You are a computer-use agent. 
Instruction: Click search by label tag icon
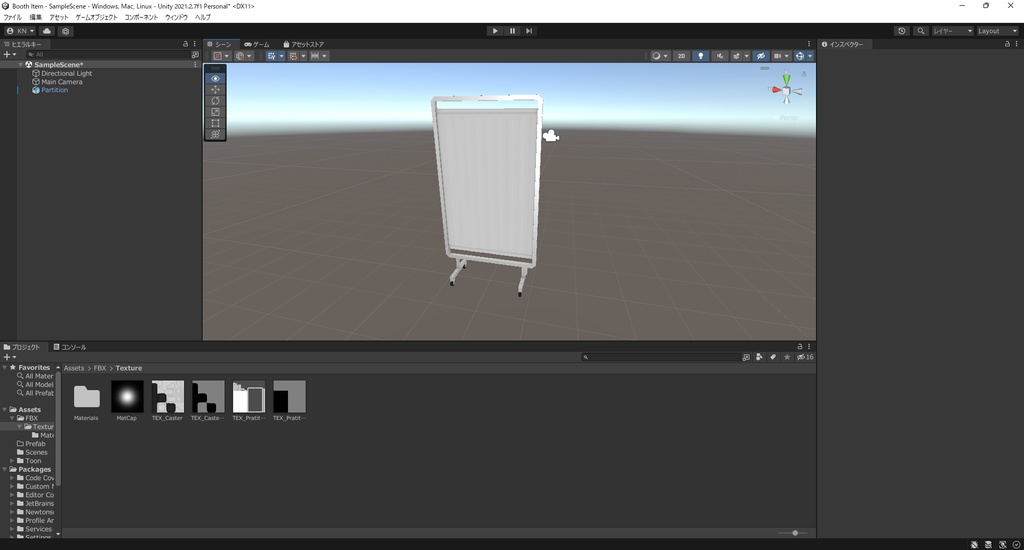click(x=773, y=357)
